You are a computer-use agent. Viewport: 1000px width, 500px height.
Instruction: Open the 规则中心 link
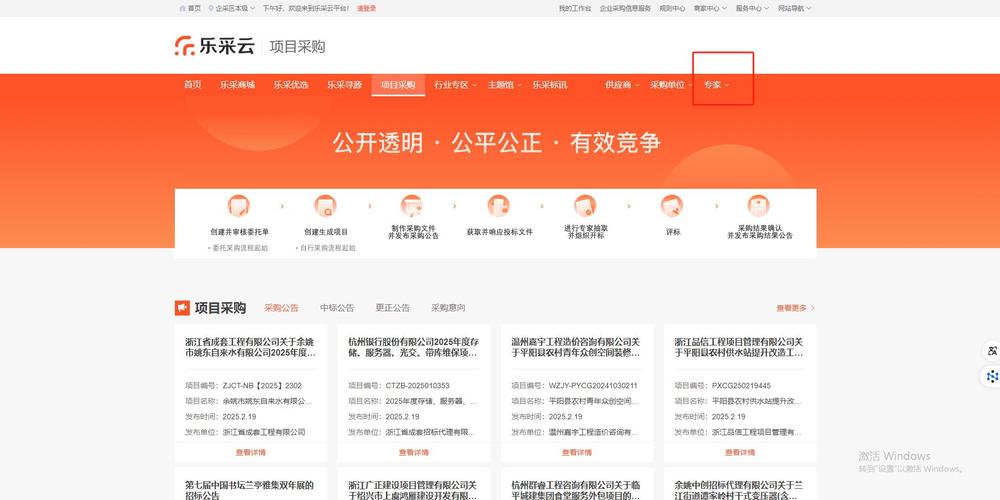tap(672, 8)
